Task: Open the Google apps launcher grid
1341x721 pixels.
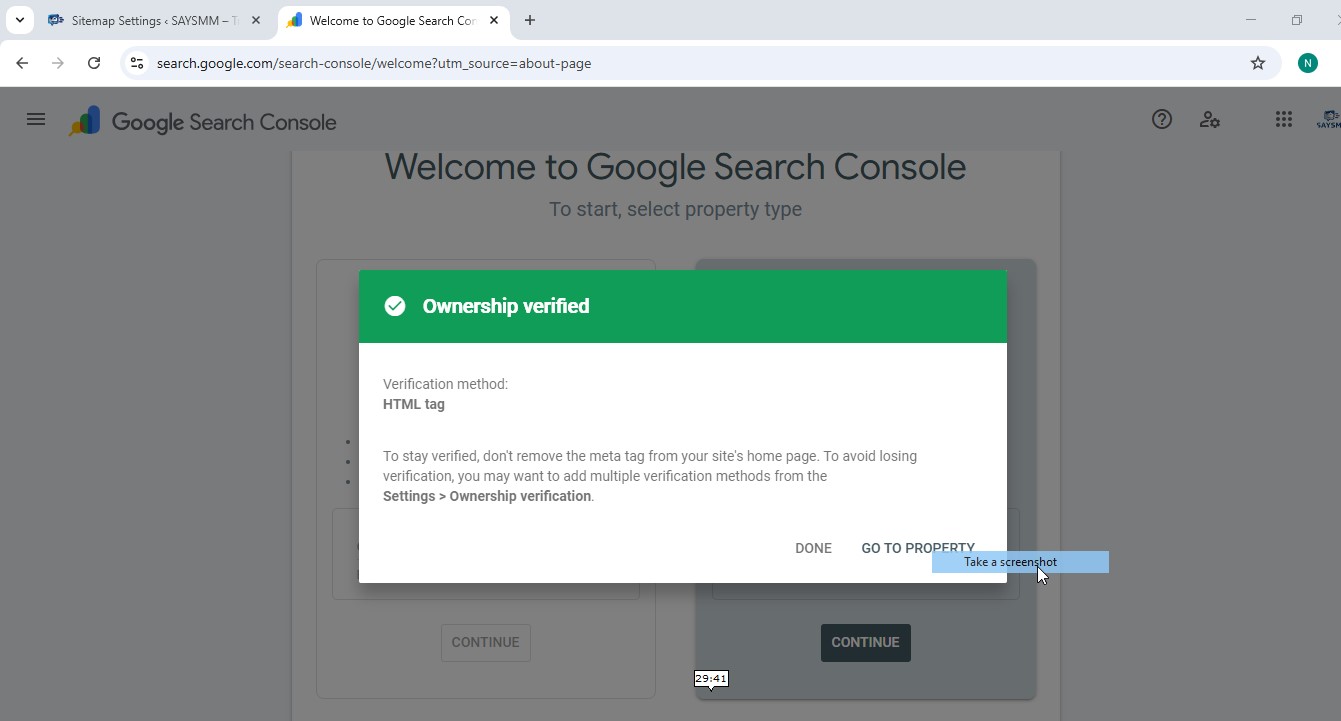Action: tap(1283, 119)
